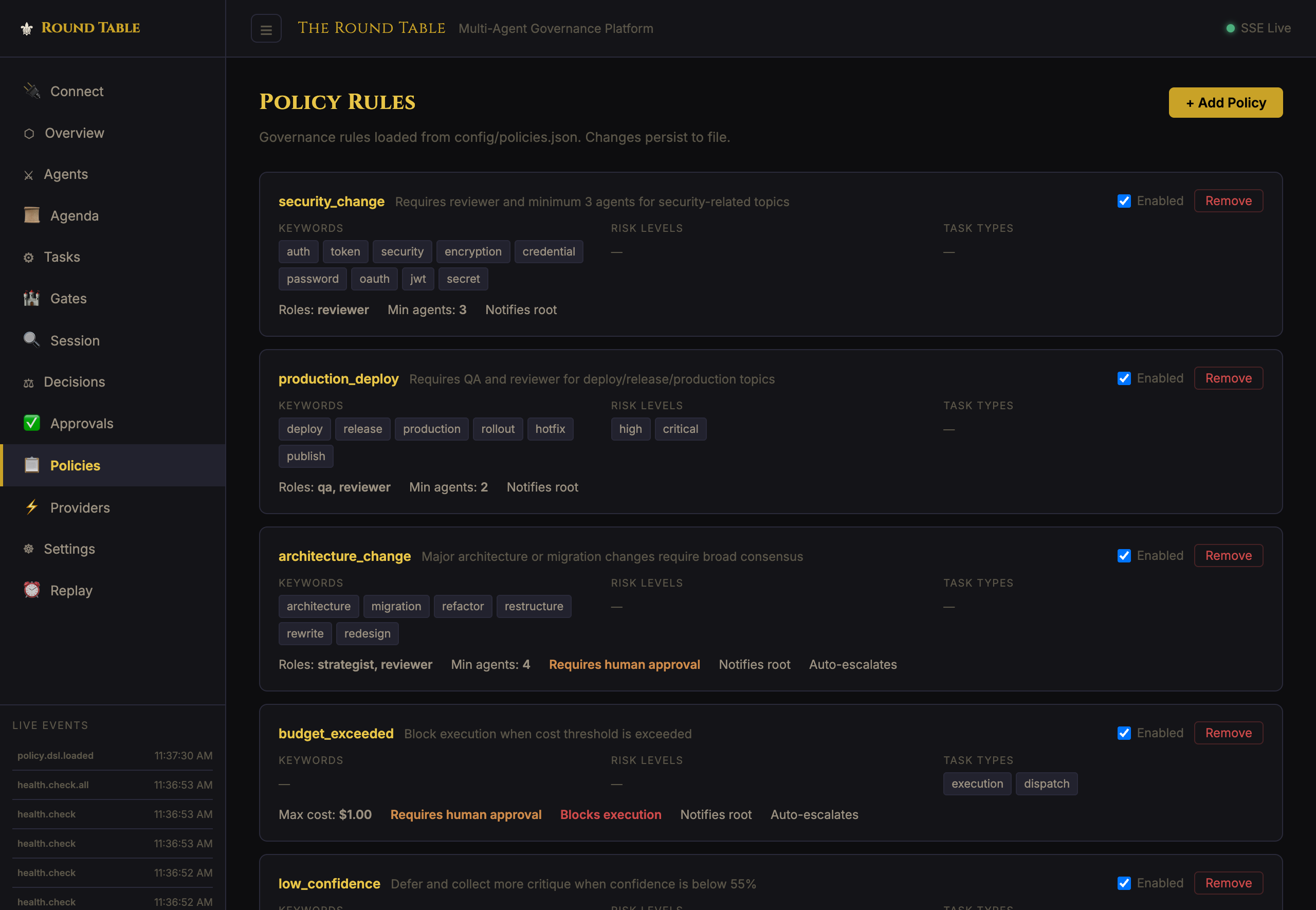
Task: Click the low_confidence policy name
Action: 329,884
